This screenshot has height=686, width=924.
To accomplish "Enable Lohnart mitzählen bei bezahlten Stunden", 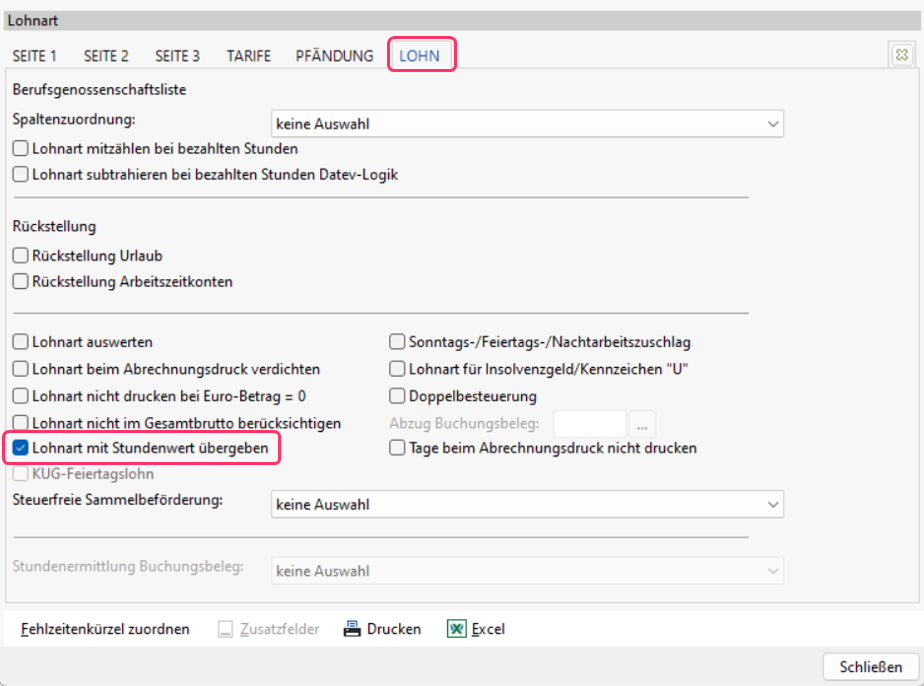I will pyautogui.click(x=21, y=149).
